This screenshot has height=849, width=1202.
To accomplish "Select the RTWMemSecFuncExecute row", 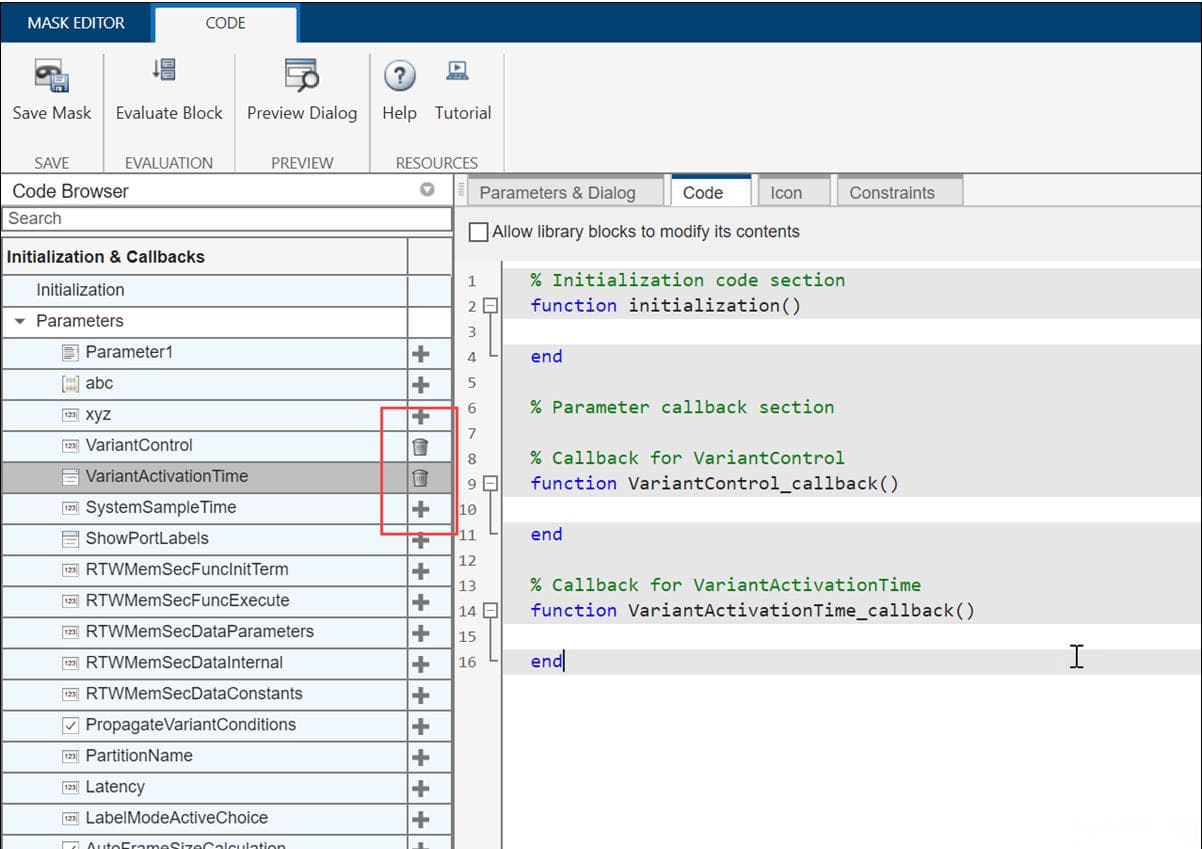I will click(205, 600).
